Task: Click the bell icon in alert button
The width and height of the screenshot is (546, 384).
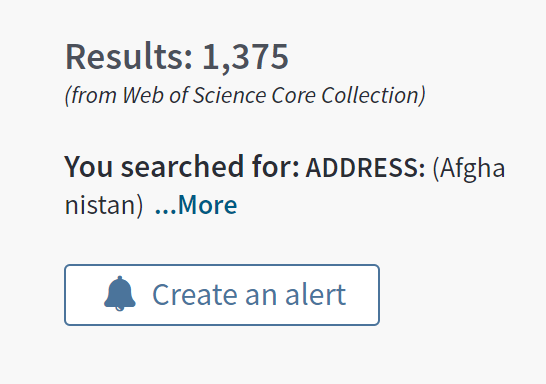Action: pyautogui.click(x=120, y=293)
